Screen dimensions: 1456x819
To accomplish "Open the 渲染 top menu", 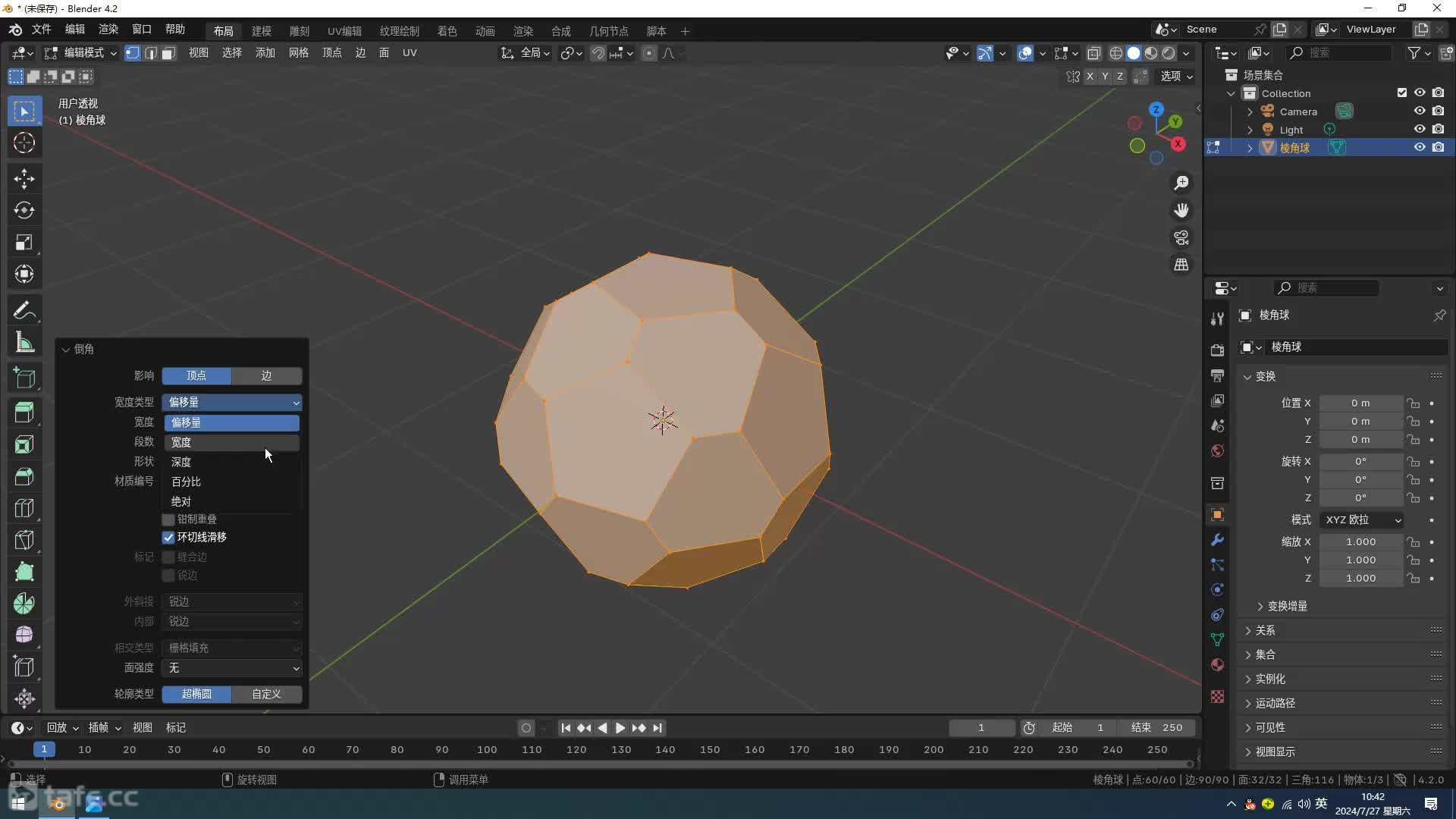I will pos(108,30).
